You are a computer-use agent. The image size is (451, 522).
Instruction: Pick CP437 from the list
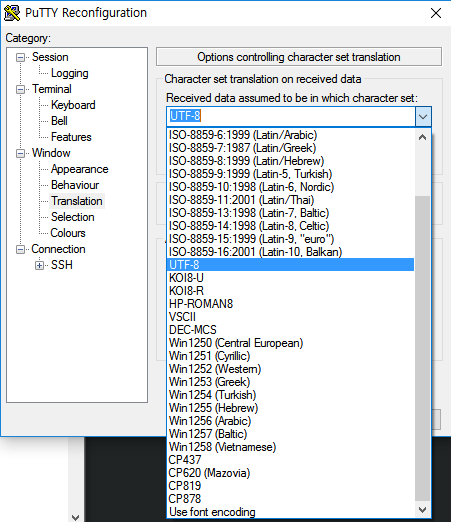[290, 460]
